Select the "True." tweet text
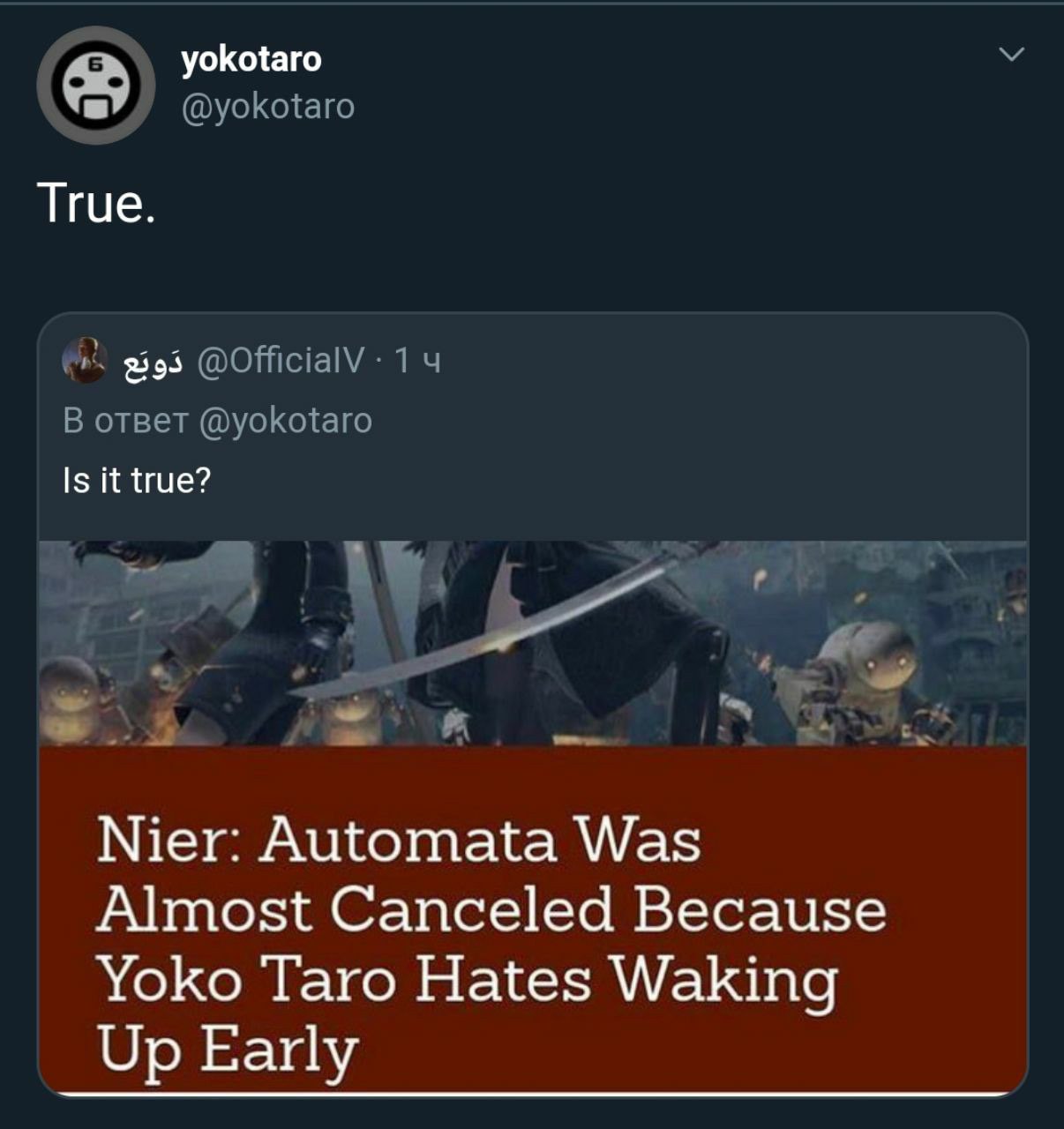The height and width of the screenshot is (1129, 1064). pyautogui.click(x=96, y=203)
